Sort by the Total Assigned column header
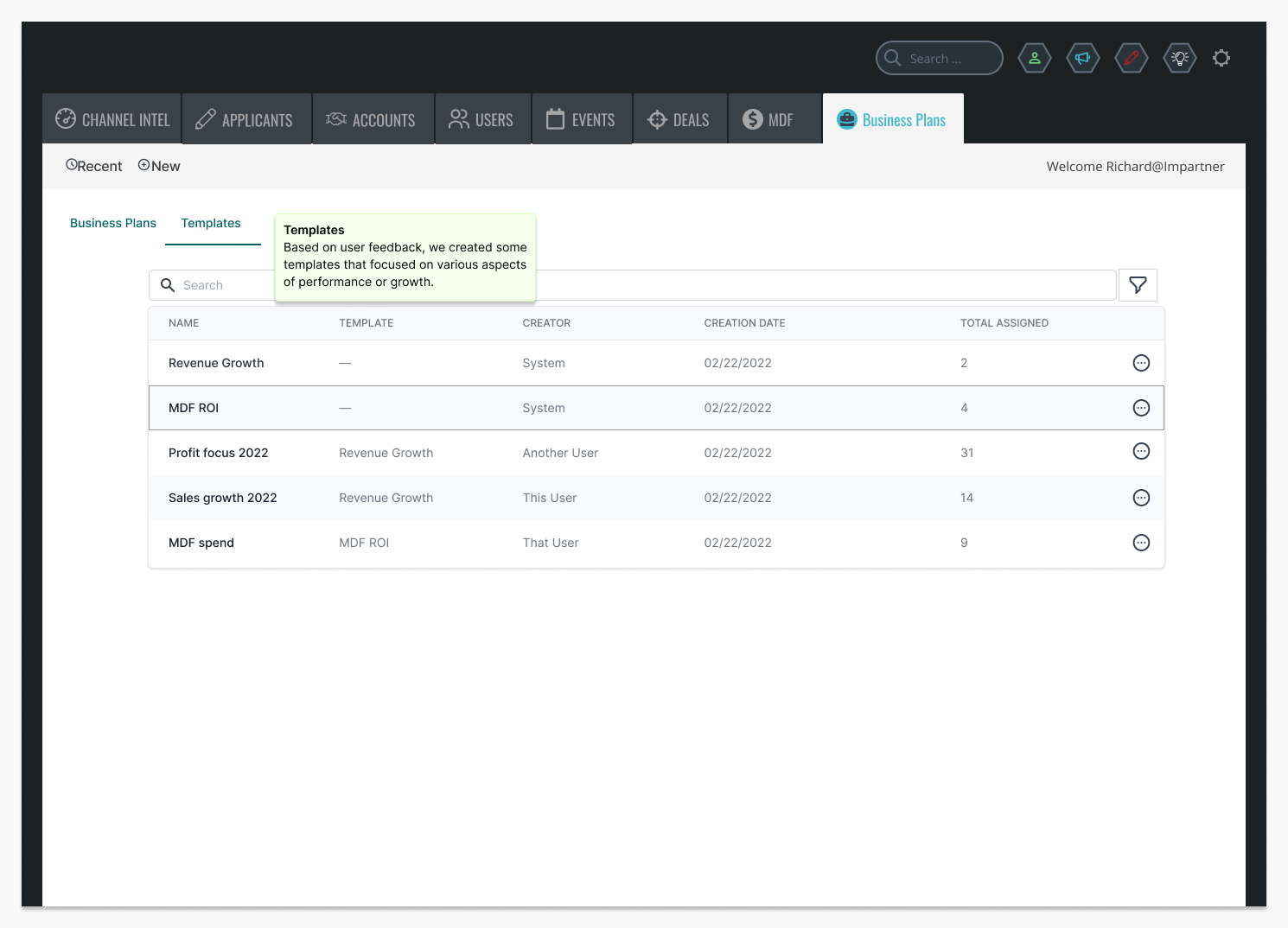 coord(1004,323)
